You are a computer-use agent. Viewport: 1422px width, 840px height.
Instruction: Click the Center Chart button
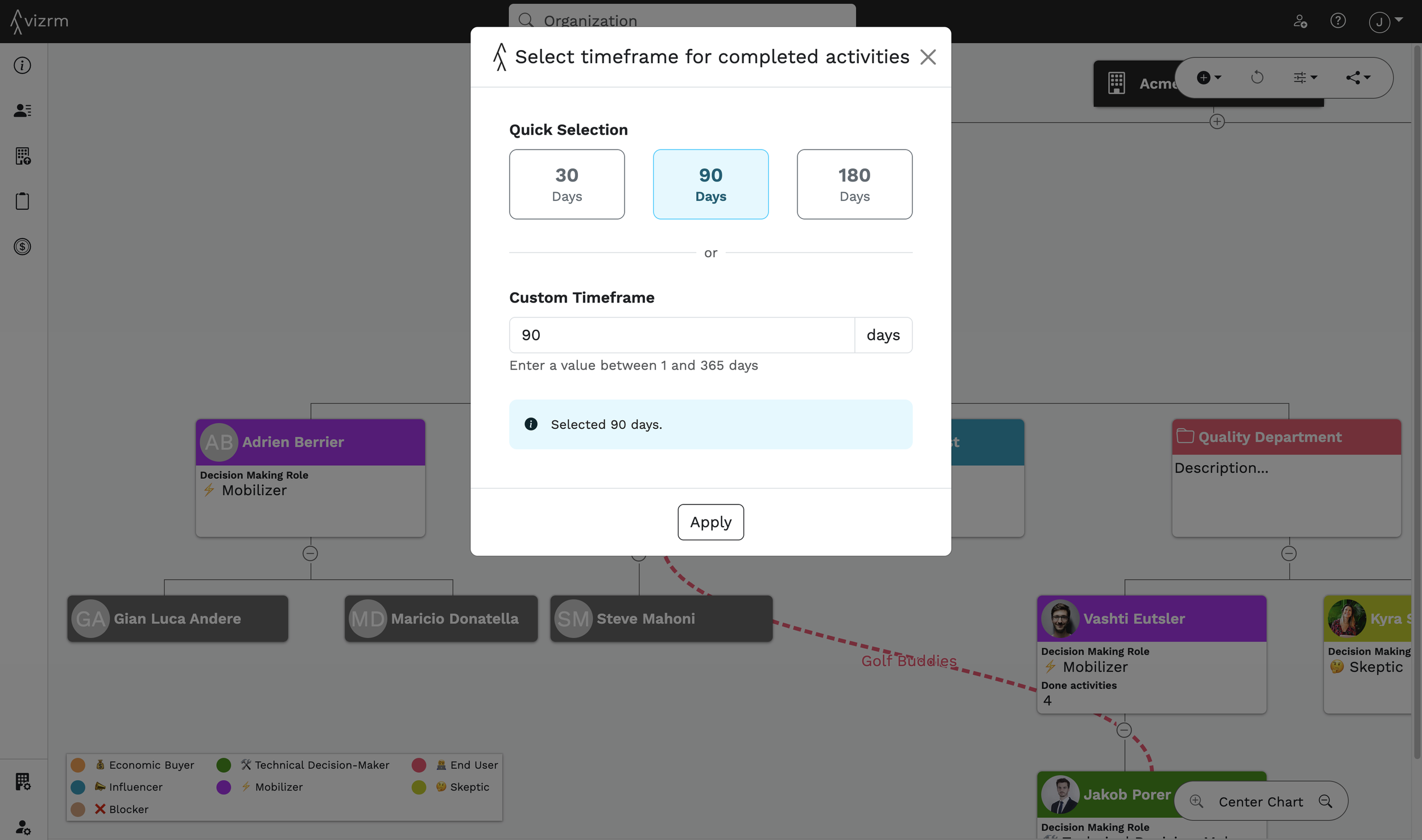click(1260, 801)
